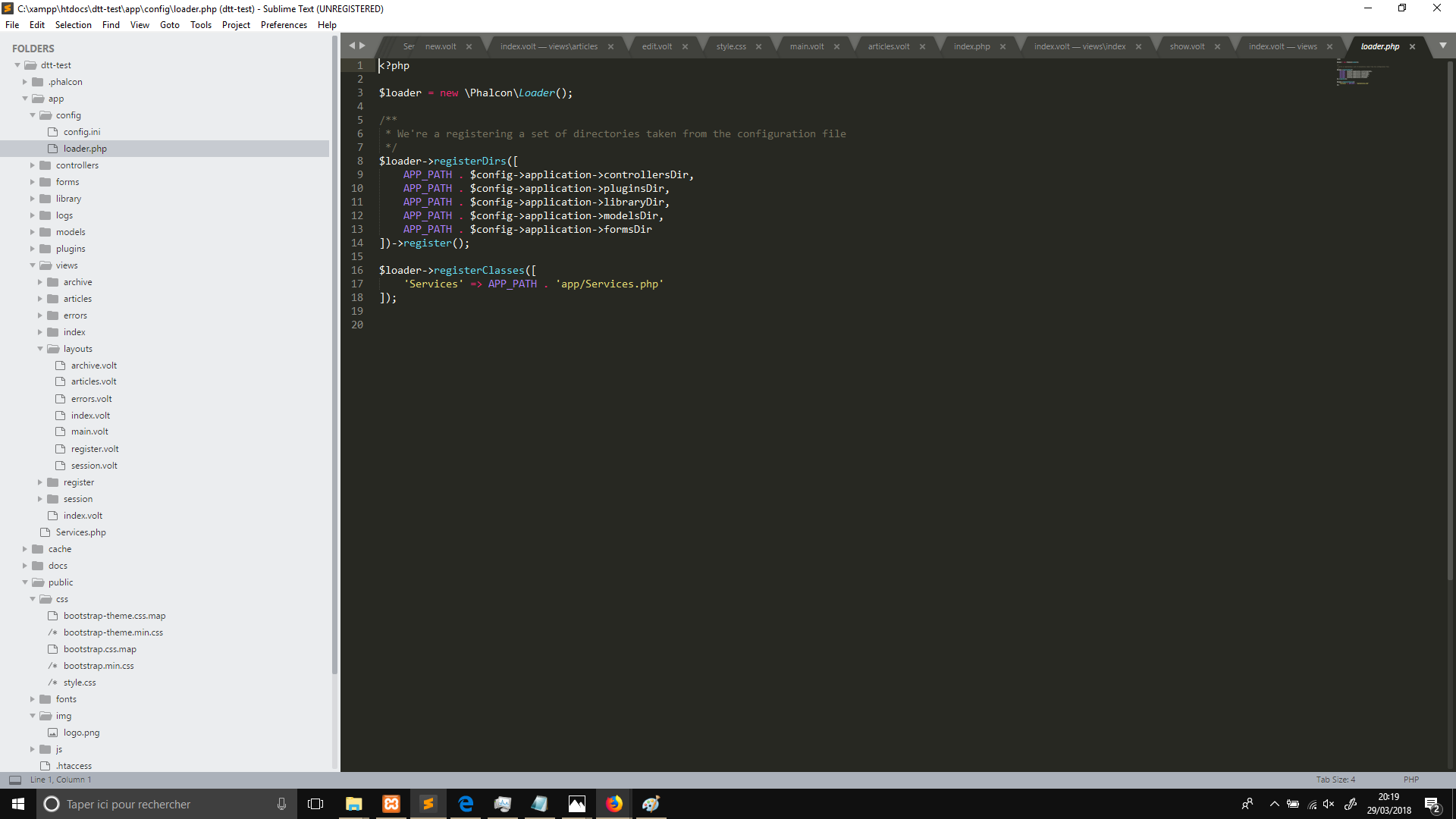Image resolution: width=1456 pixels, height=819 pixels.
Task: Switch to the main.volt tab
Action: pyautogui.click(x=807, y=47)
